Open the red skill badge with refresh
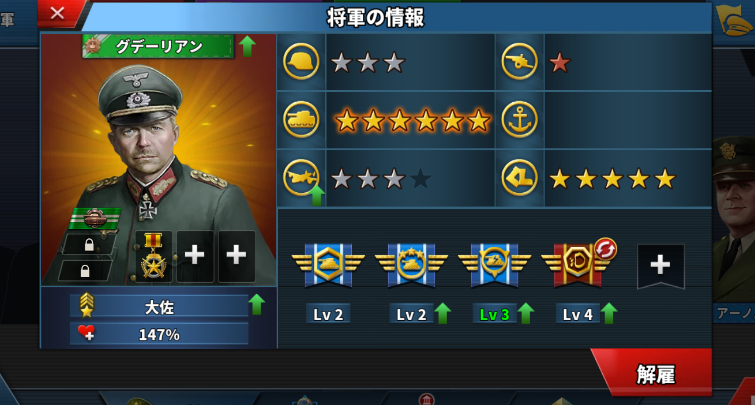The width and height of the screenshot is (755, 405). (x=578, y=263)
